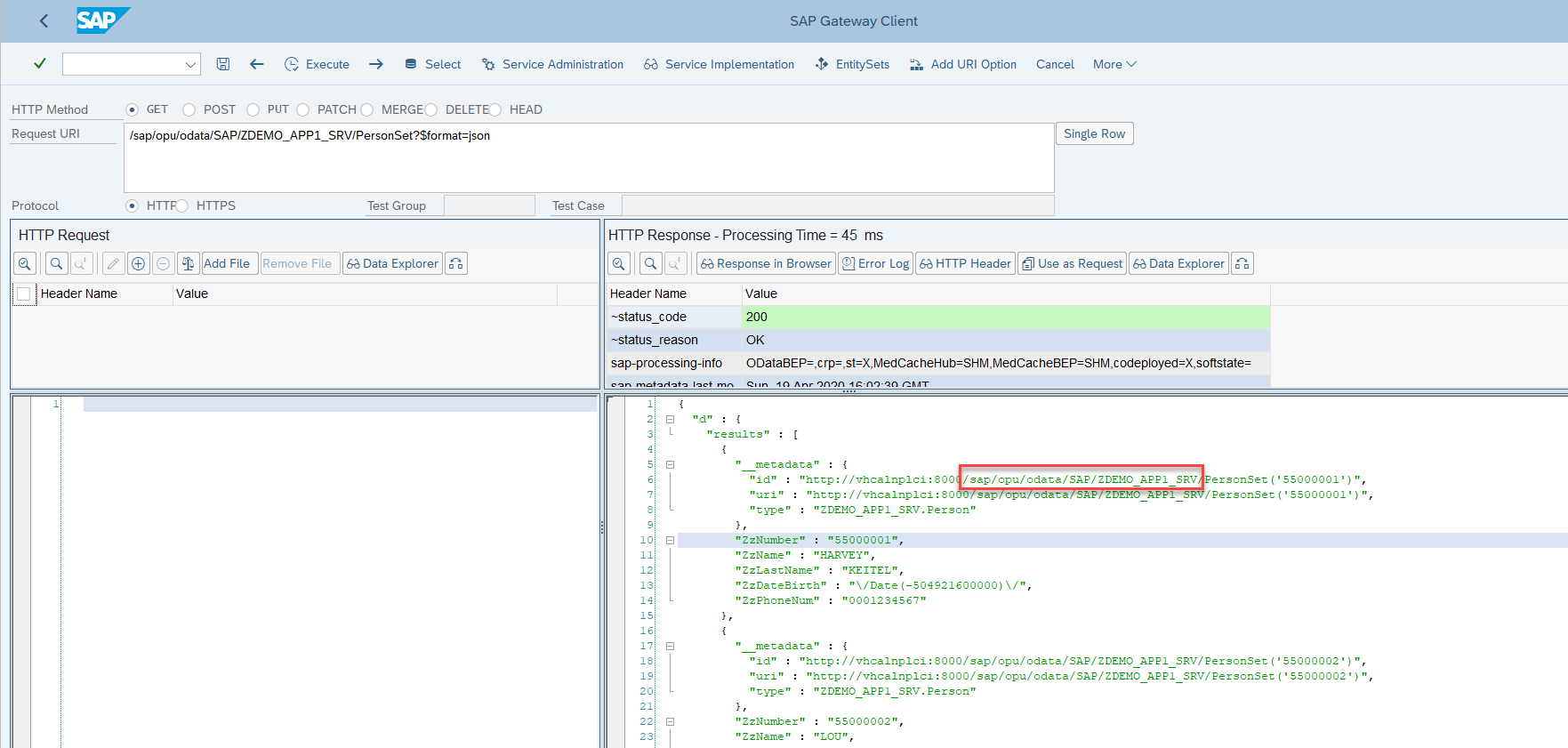Click details icon in HTTP Request toolbar
This screenshot has height=748, width=1568.
tap(25, 263)
